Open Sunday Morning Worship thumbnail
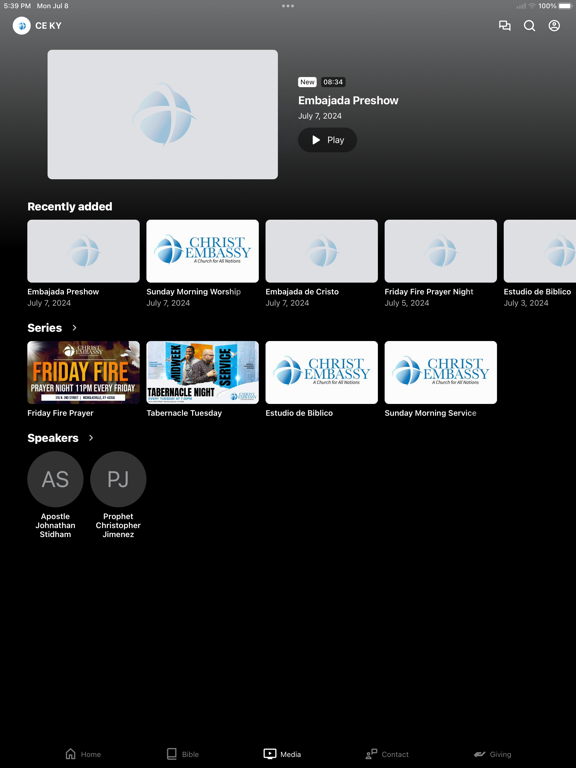This screenshot has width=576, height=768. pos(202,251)
